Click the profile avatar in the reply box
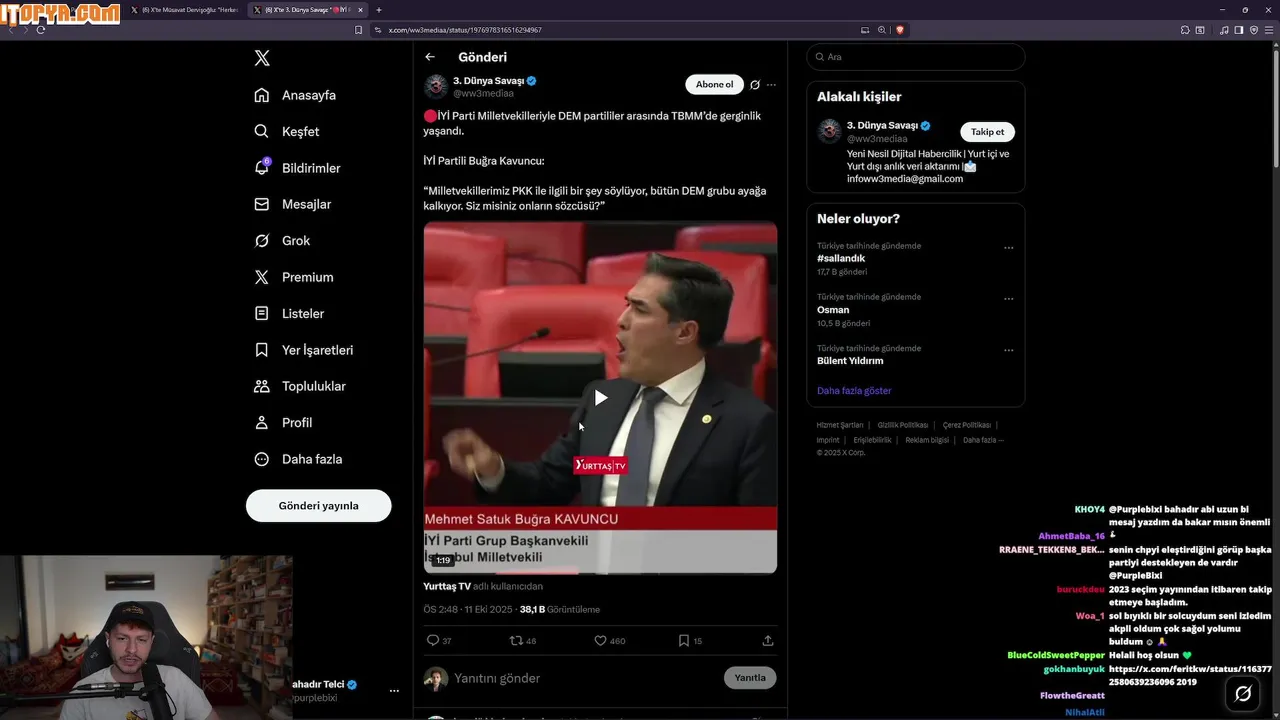Viewport: 1280px width, 720px height. pos(436,679)
